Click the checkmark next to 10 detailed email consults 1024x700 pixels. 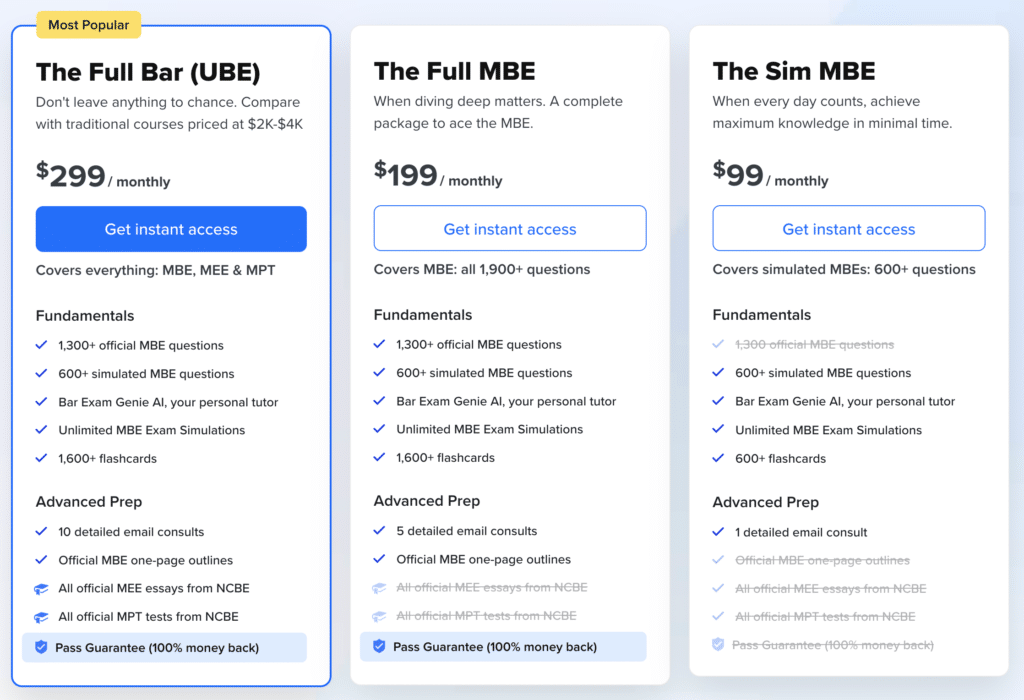[x=41, y=532]
